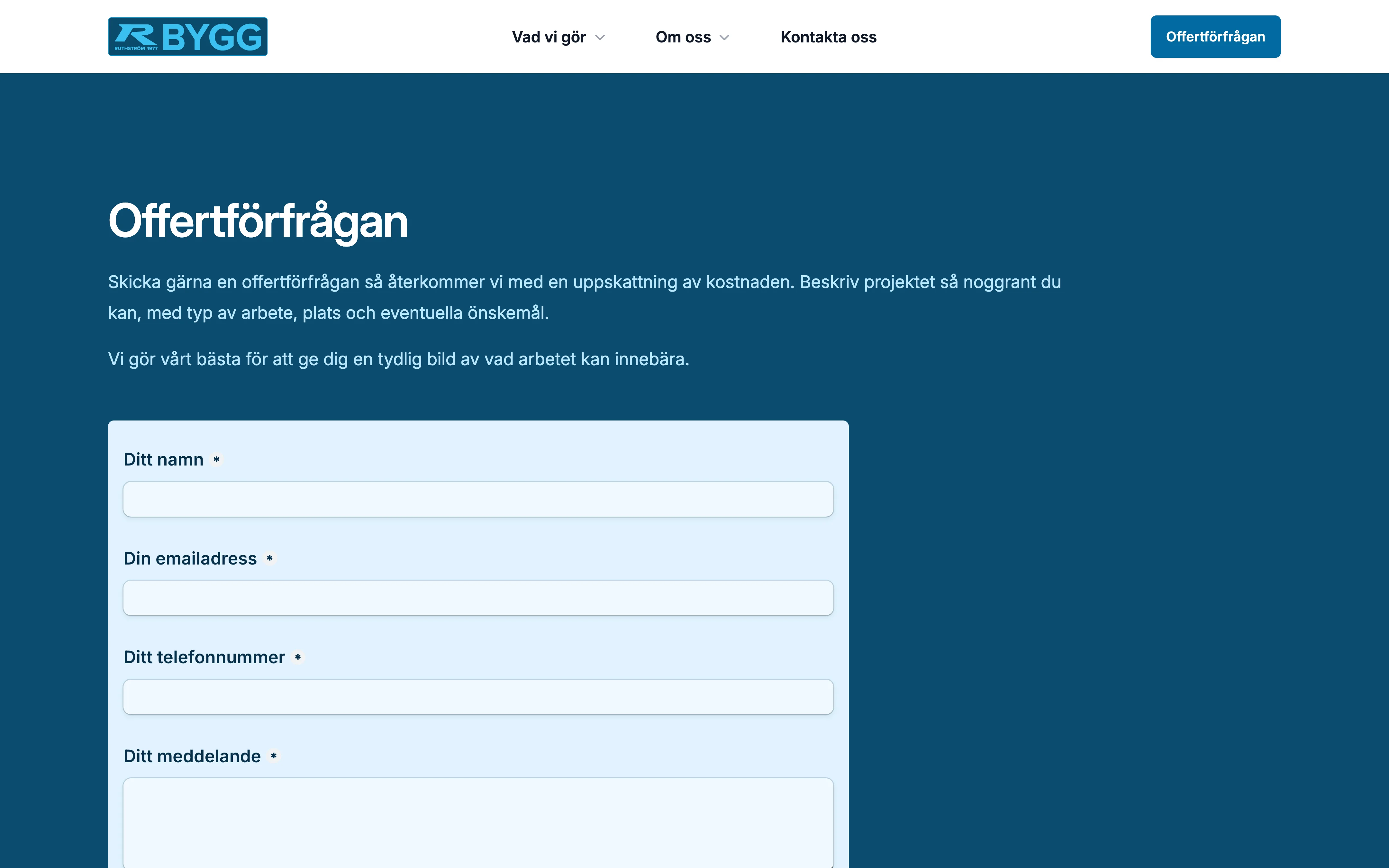Select the Ditt telefonnummer input box
This screenshot has width=1389, height=868.
[477, 697]
